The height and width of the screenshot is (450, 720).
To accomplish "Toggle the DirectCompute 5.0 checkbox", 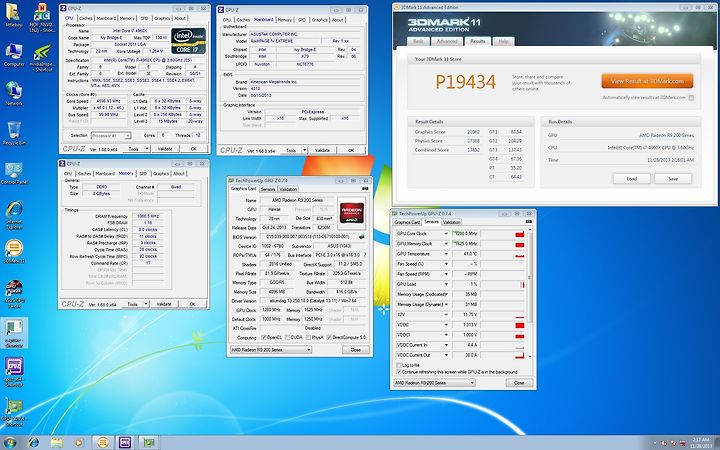I will [329, 338].
